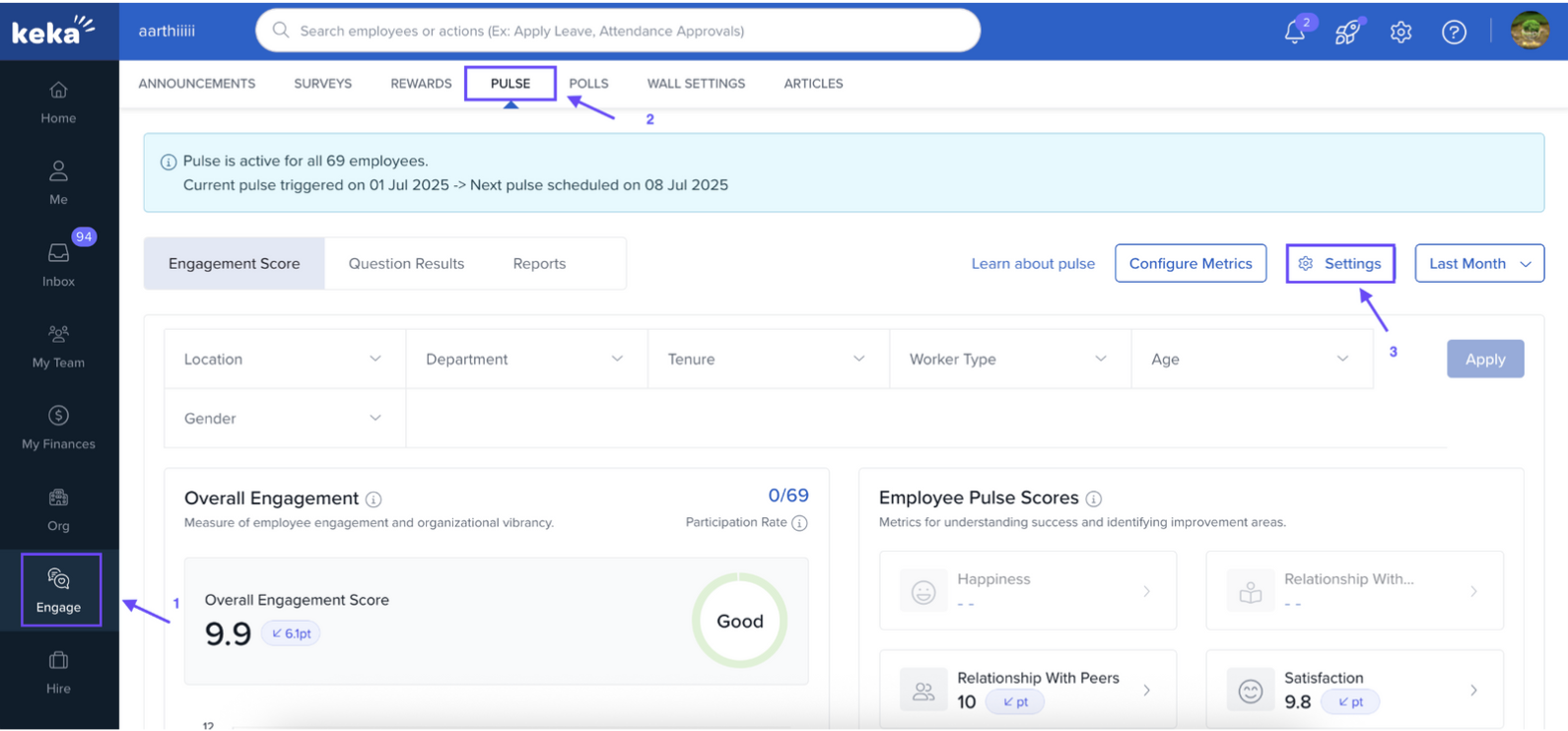Open My Finances in sidebar
The height and width of the screenshot is (731, 1568).
(x=58, y=428)
